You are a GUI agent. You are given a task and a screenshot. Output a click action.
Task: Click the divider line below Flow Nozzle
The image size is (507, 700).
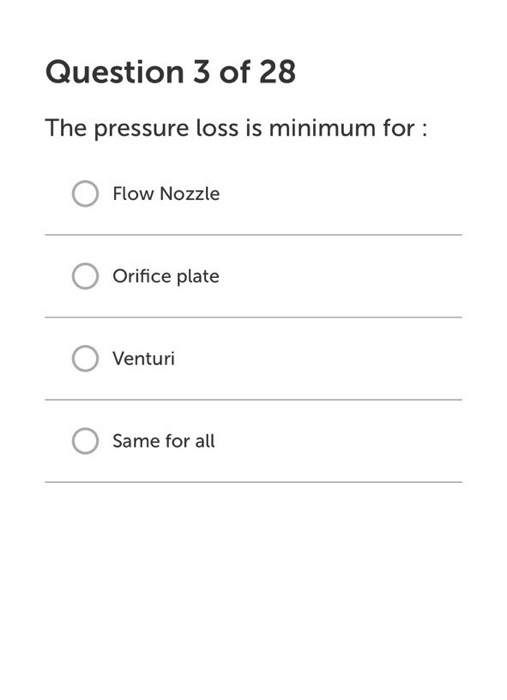click(x=254, y=234)
